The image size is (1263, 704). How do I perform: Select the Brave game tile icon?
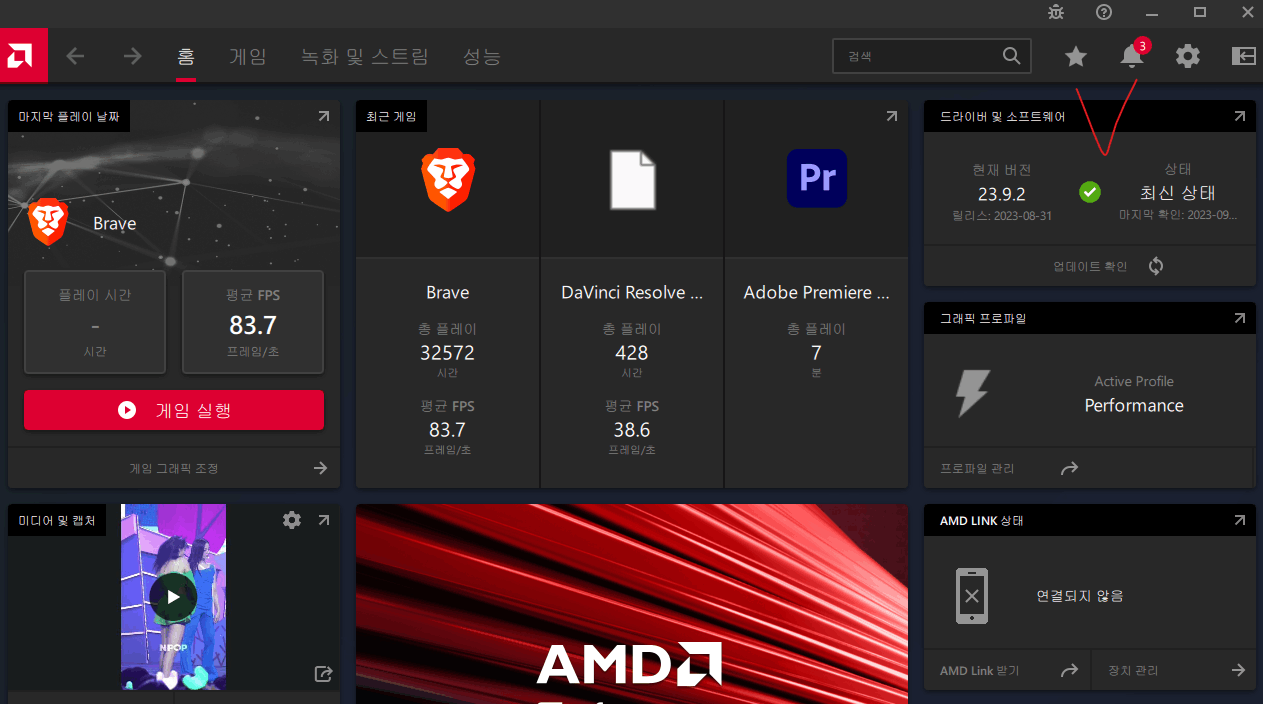(x=448, y=179)
